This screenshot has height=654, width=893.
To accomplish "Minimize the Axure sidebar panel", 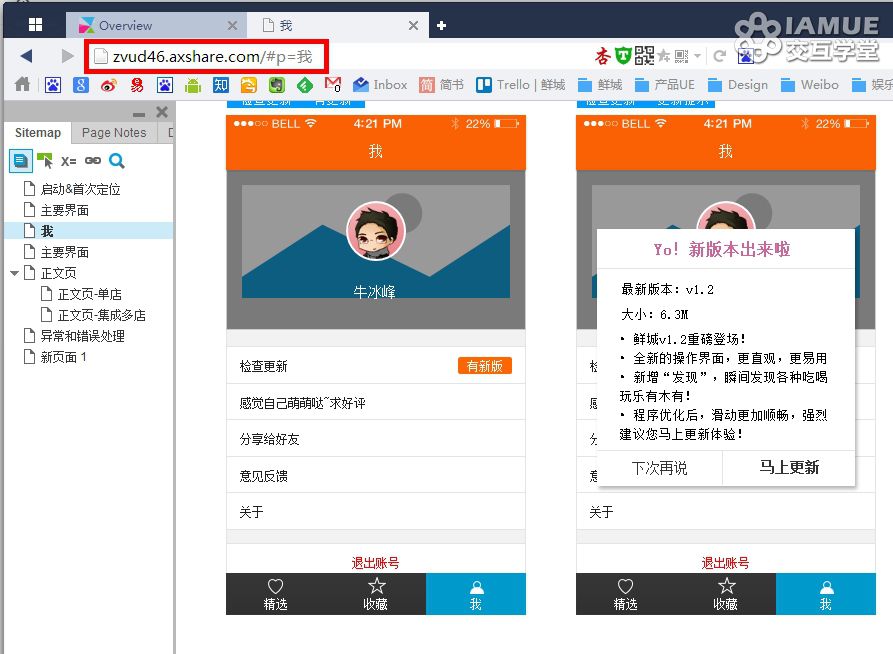I will point(138,114).
